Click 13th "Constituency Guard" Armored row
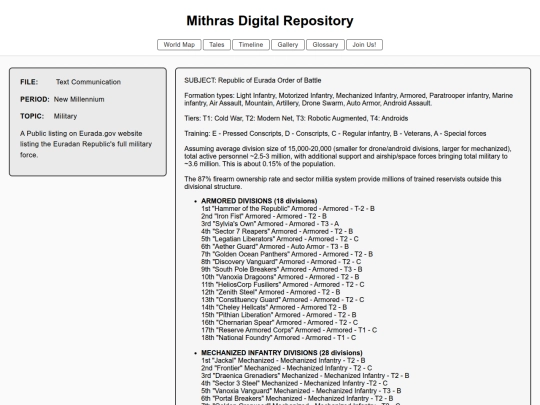The width and height of the screenshot is (540, 405). pos(282,300)
